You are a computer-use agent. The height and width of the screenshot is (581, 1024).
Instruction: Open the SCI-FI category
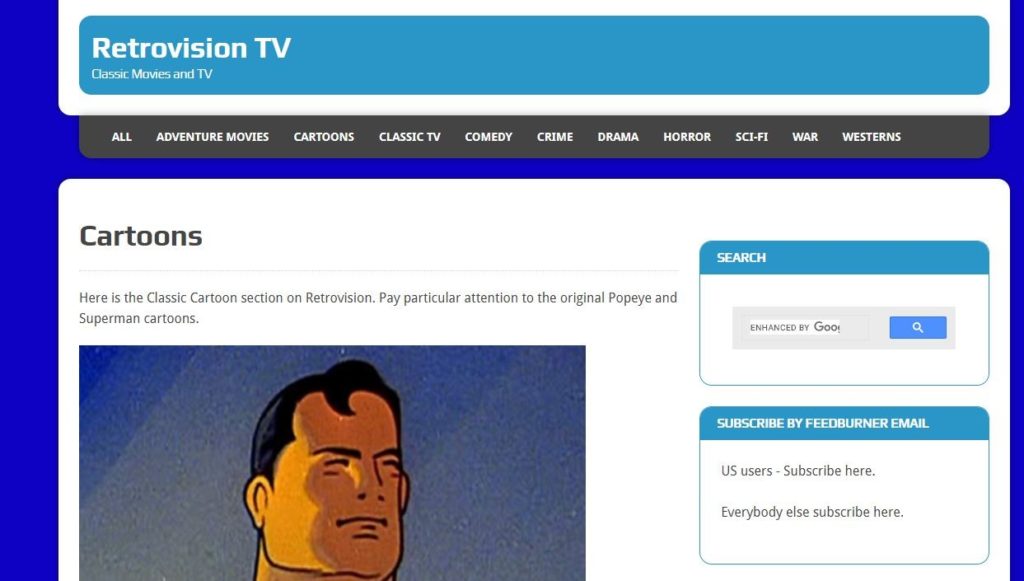click(752, 137)
